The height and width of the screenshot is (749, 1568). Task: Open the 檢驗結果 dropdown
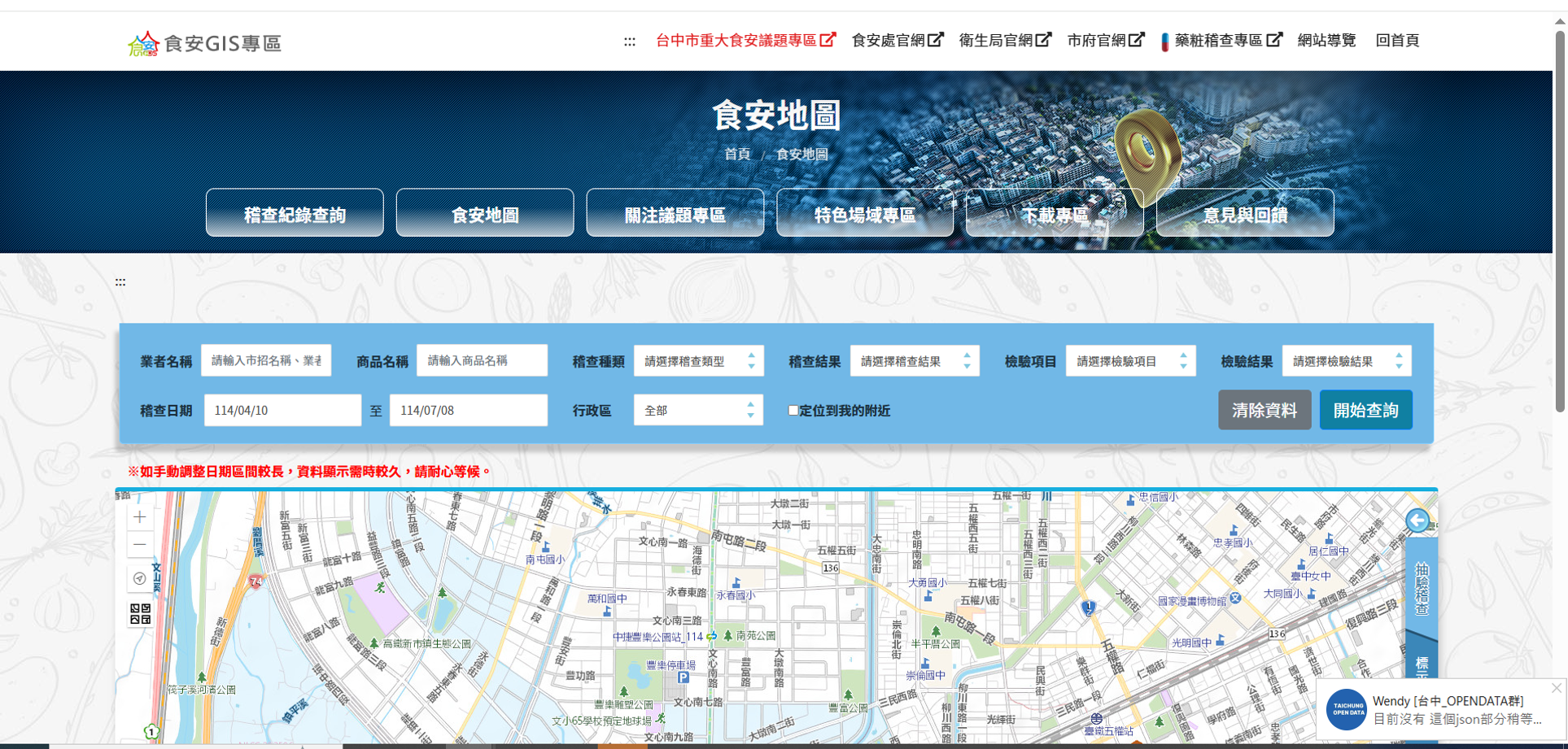click(1347, 360)
